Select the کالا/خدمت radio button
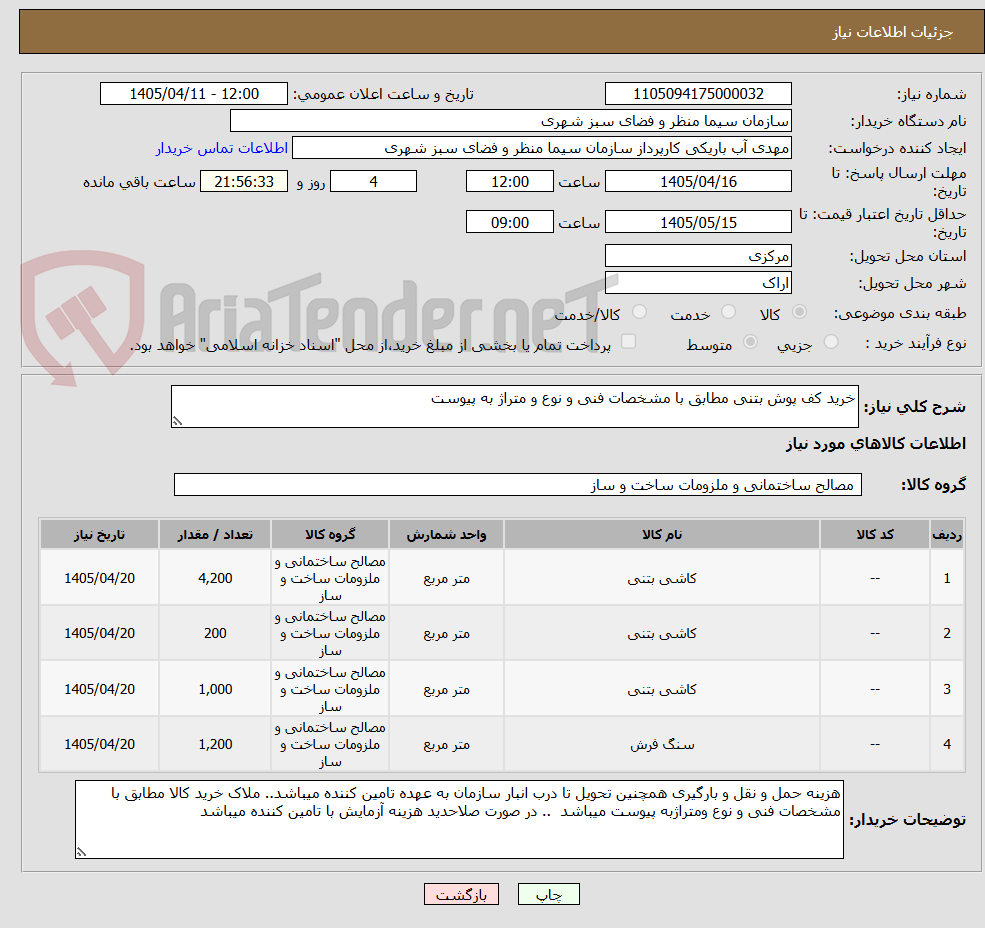The image size is (985, 928). pyautogui.click(x=639, y=312)
